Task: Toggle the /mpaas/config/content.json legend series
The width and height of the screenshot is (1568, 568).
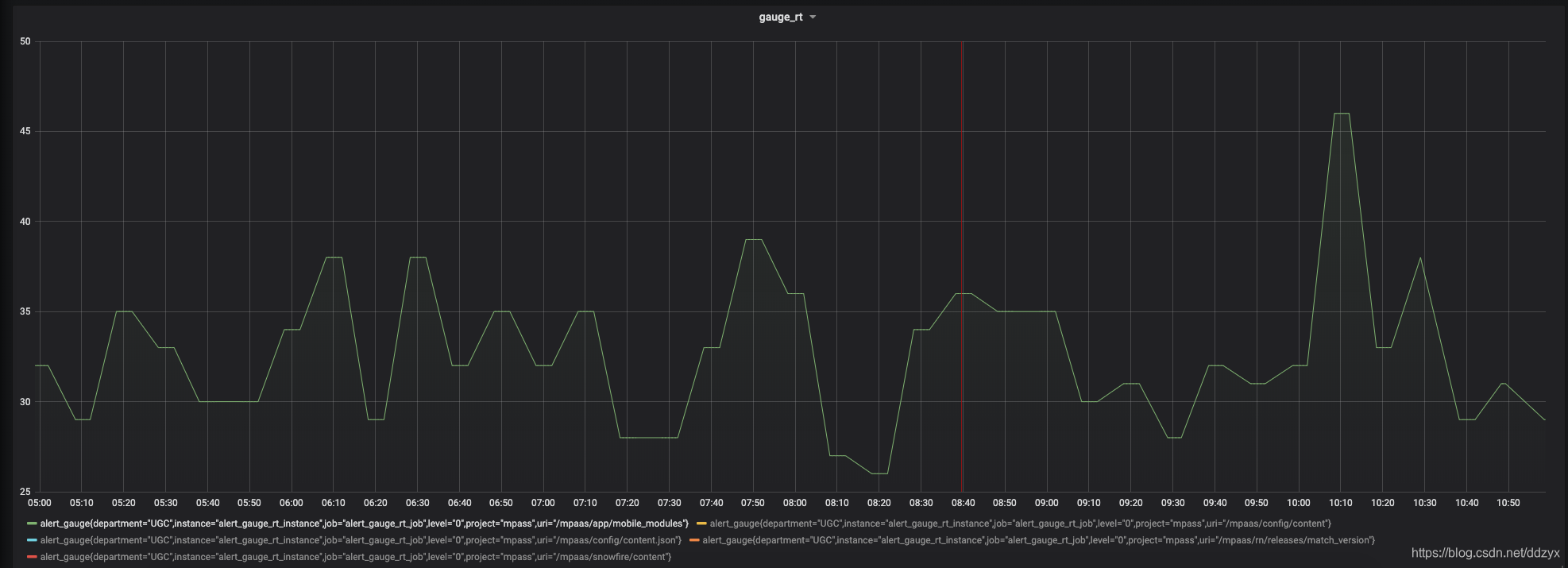Action: (361, 540)
